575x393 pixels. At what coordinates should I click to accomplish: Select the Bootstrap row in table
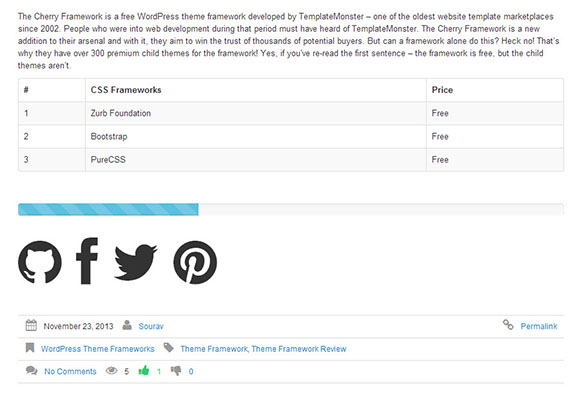[291, 136]
